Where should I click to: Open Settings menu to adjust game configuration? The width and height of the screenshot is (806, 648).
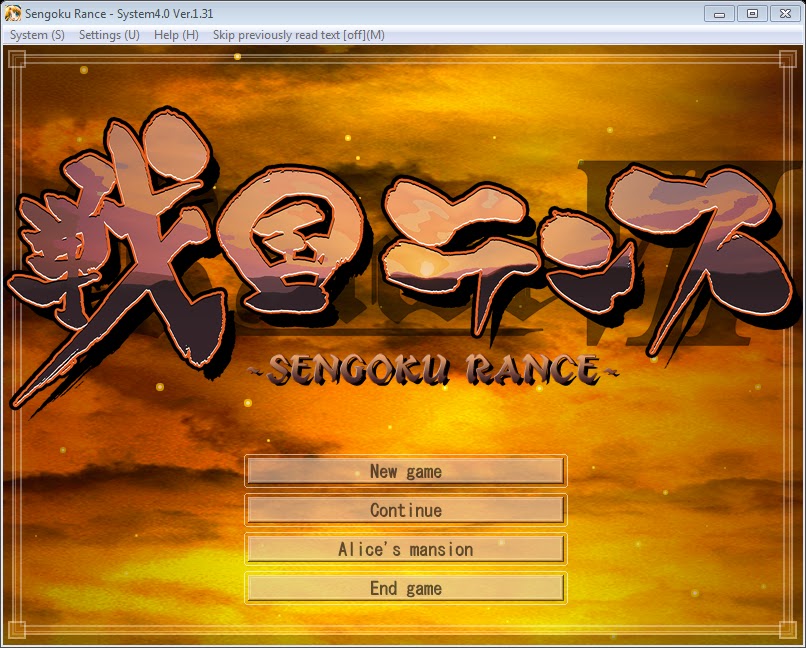107,34
